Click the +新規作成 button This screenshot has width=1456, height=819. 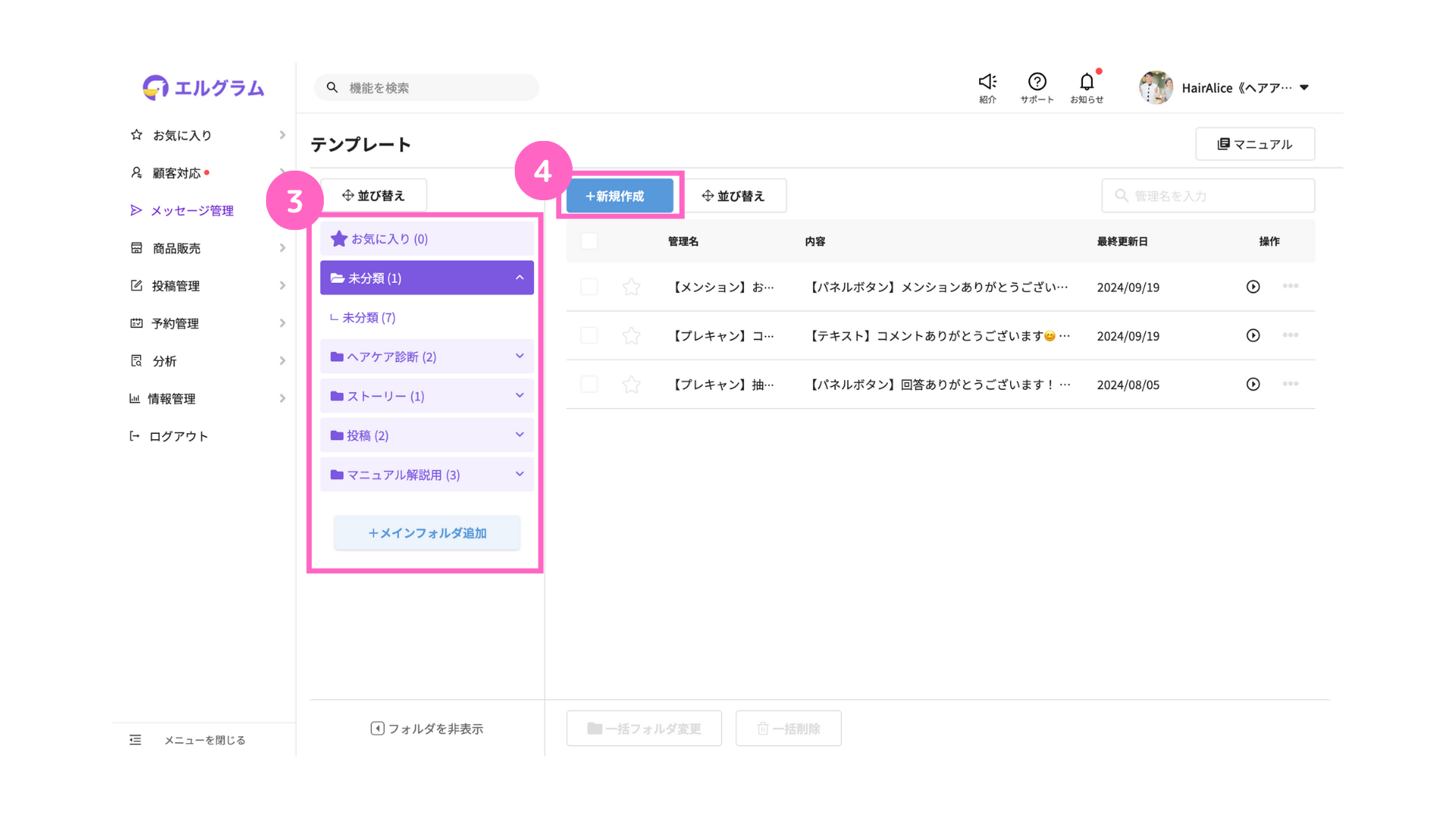(x=620, y=196)
